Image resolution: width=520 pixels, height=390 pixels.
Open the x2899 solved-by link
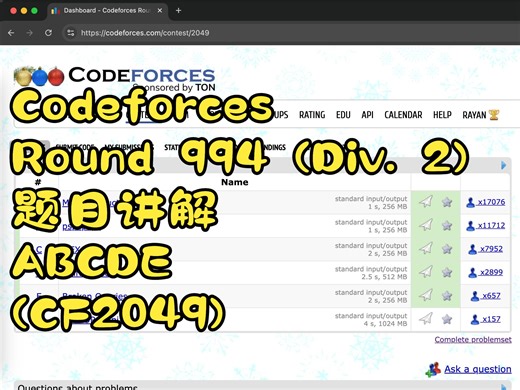coord(491,272)
